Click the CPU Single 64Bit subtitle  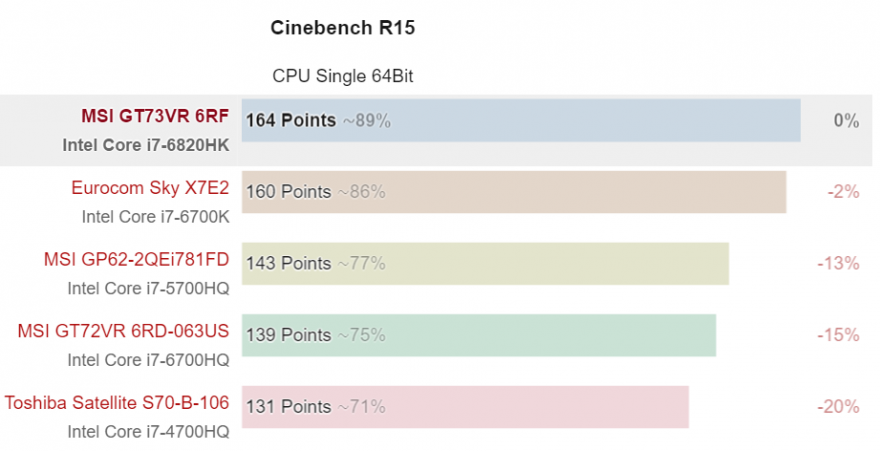coord(343,75)
